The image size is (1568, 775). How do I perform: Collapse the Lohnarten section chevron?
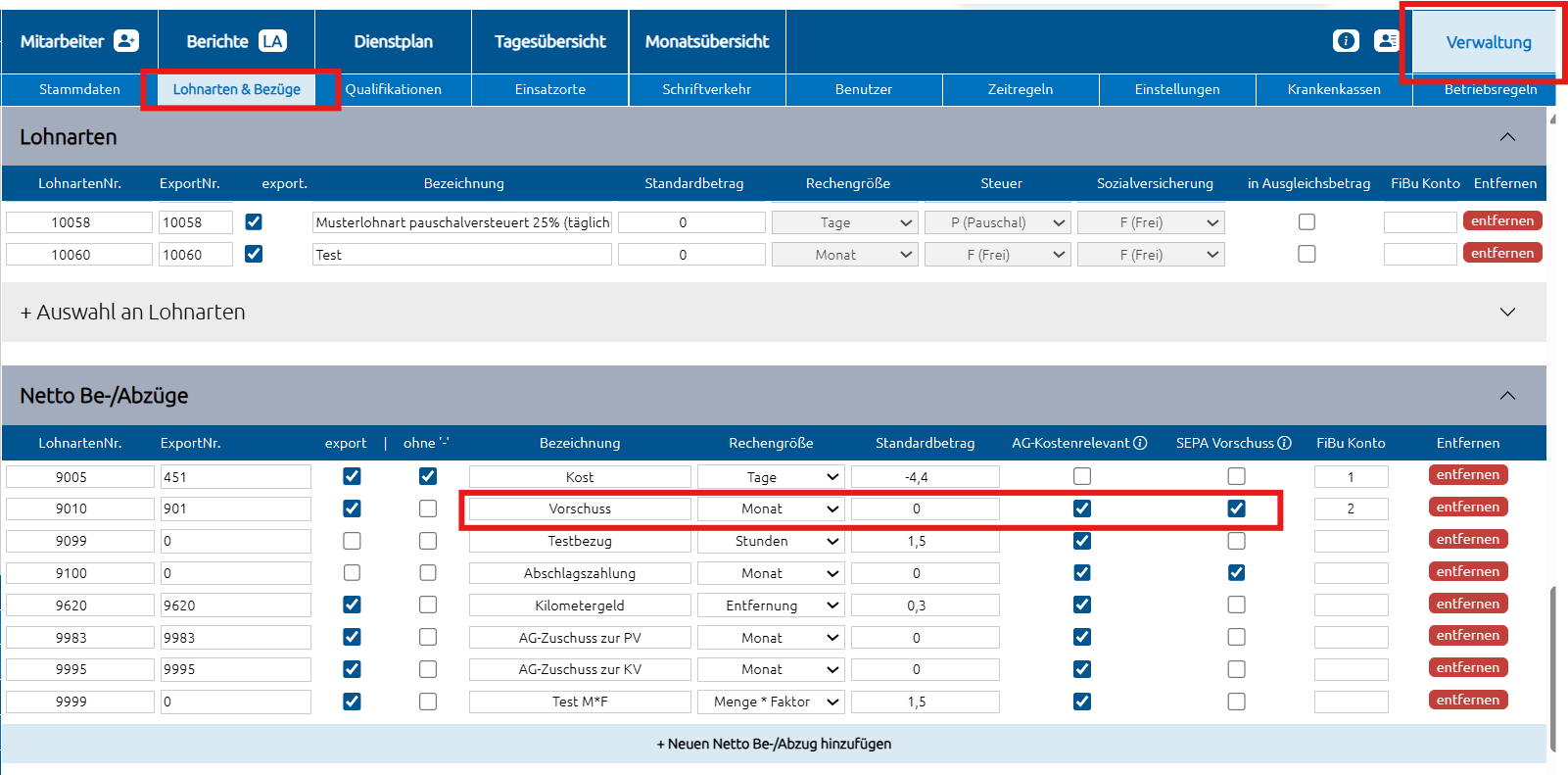point(1507,137)
